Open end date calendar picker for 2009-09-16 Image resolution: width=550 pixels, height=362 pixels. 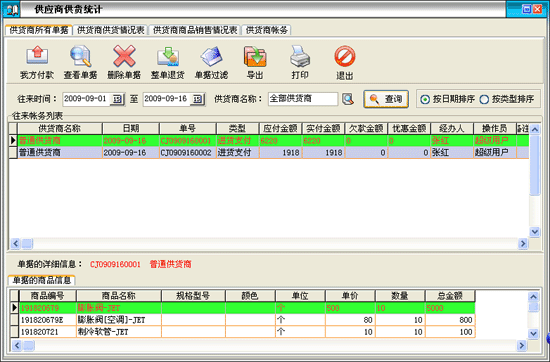[197, 99]
